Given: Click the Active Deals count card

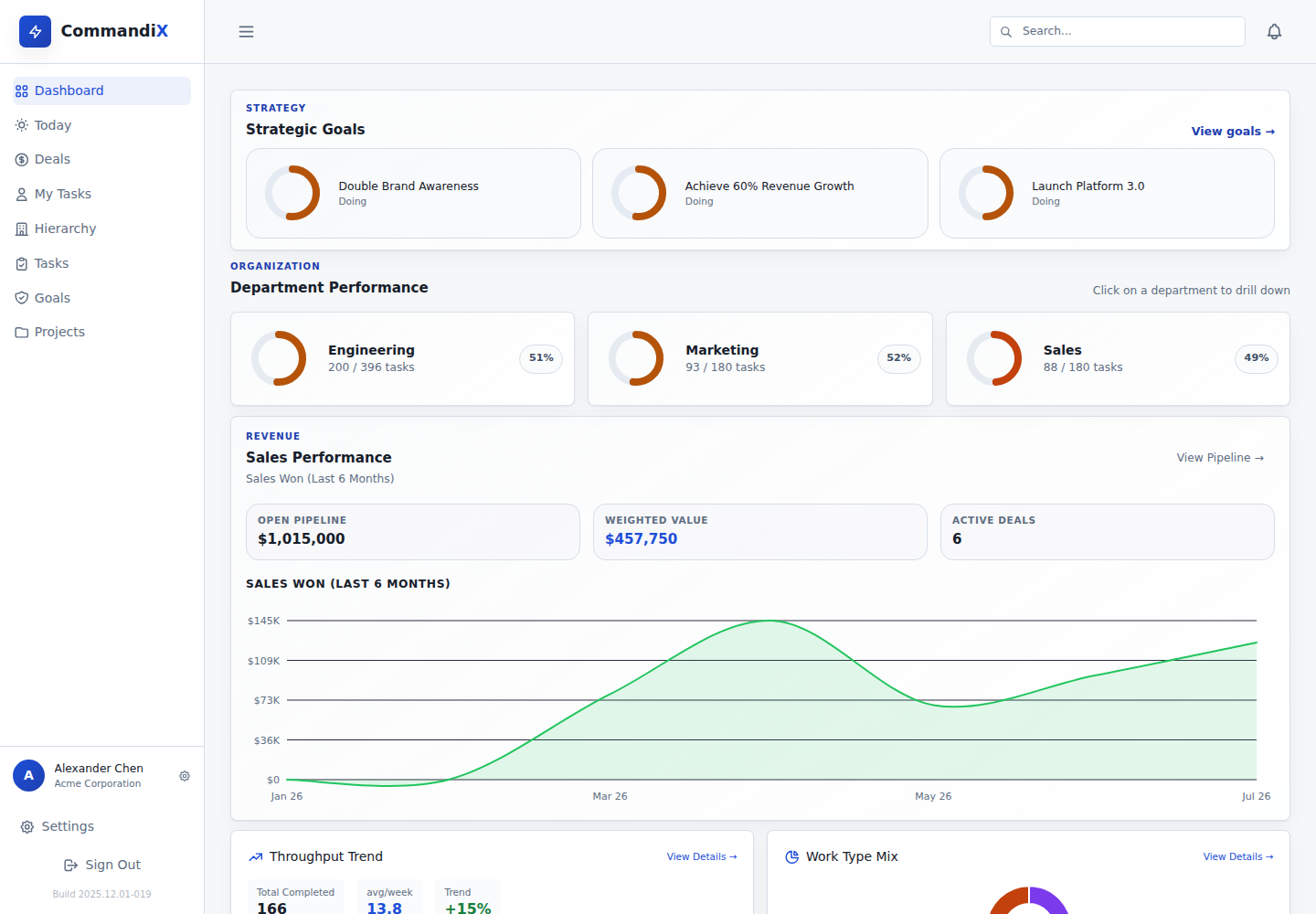Looking at the screenshot, I should coord(1108,532).
